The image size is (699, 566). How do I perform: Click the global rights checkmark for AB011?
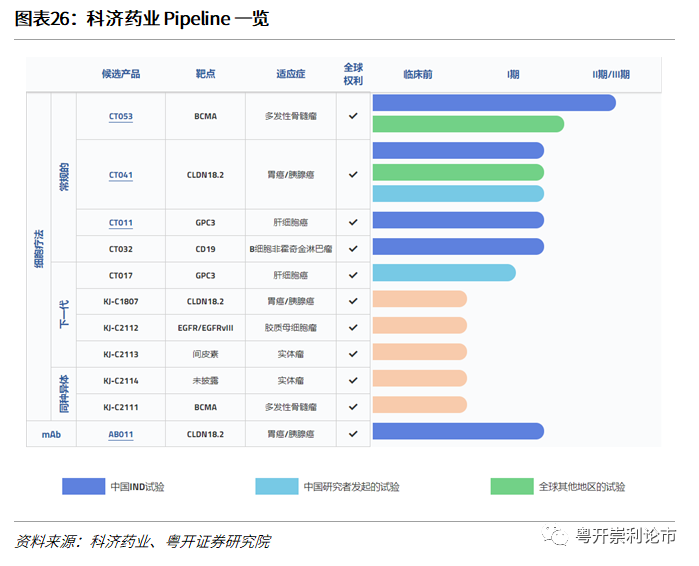[x=353, y=434]
